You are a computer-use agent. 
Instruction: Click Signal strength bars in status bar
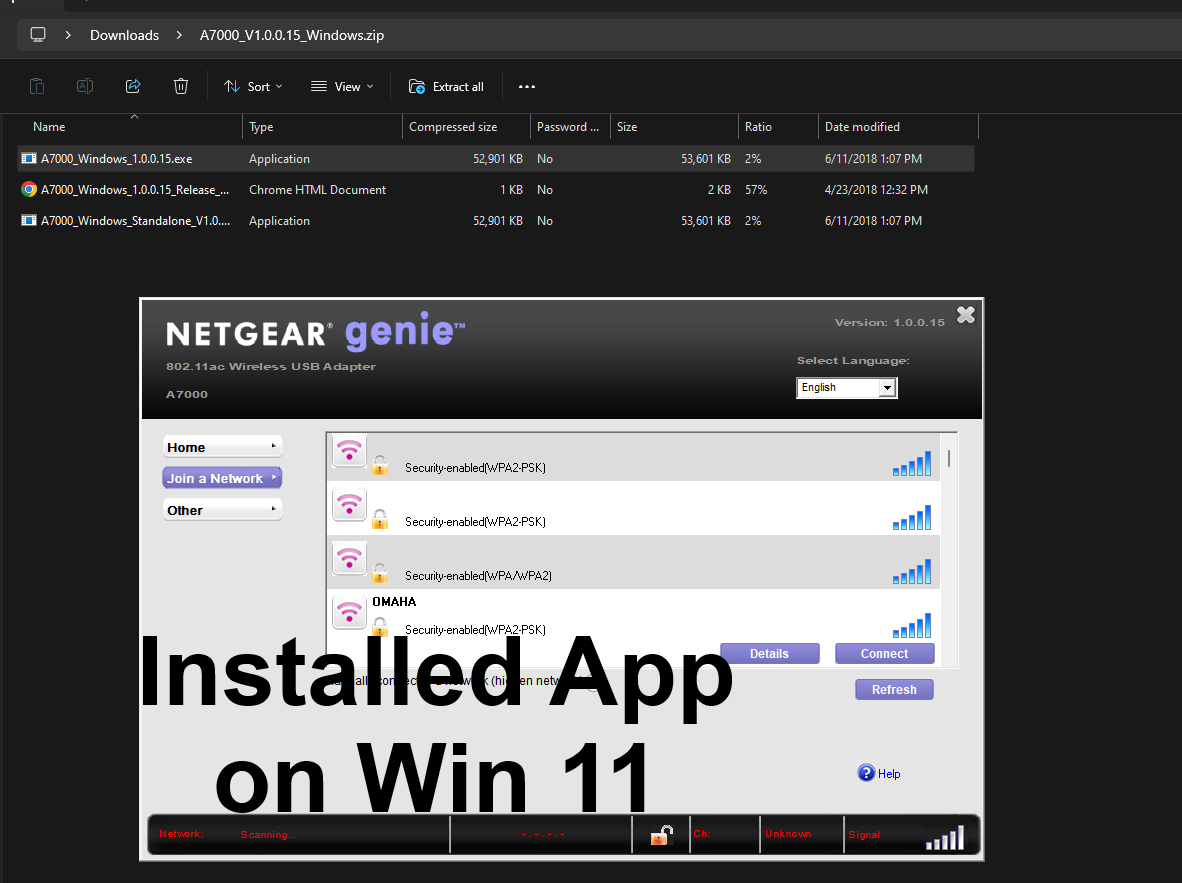tap(945, 838)
